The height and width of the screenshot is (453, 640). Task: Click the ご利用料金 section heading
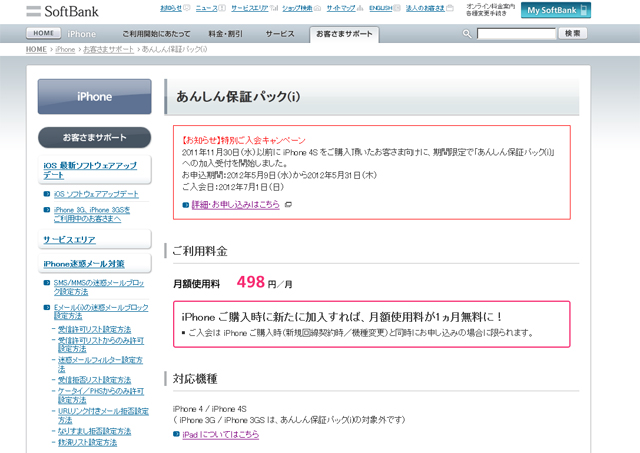pyautogui.click(x=200, y=251)
